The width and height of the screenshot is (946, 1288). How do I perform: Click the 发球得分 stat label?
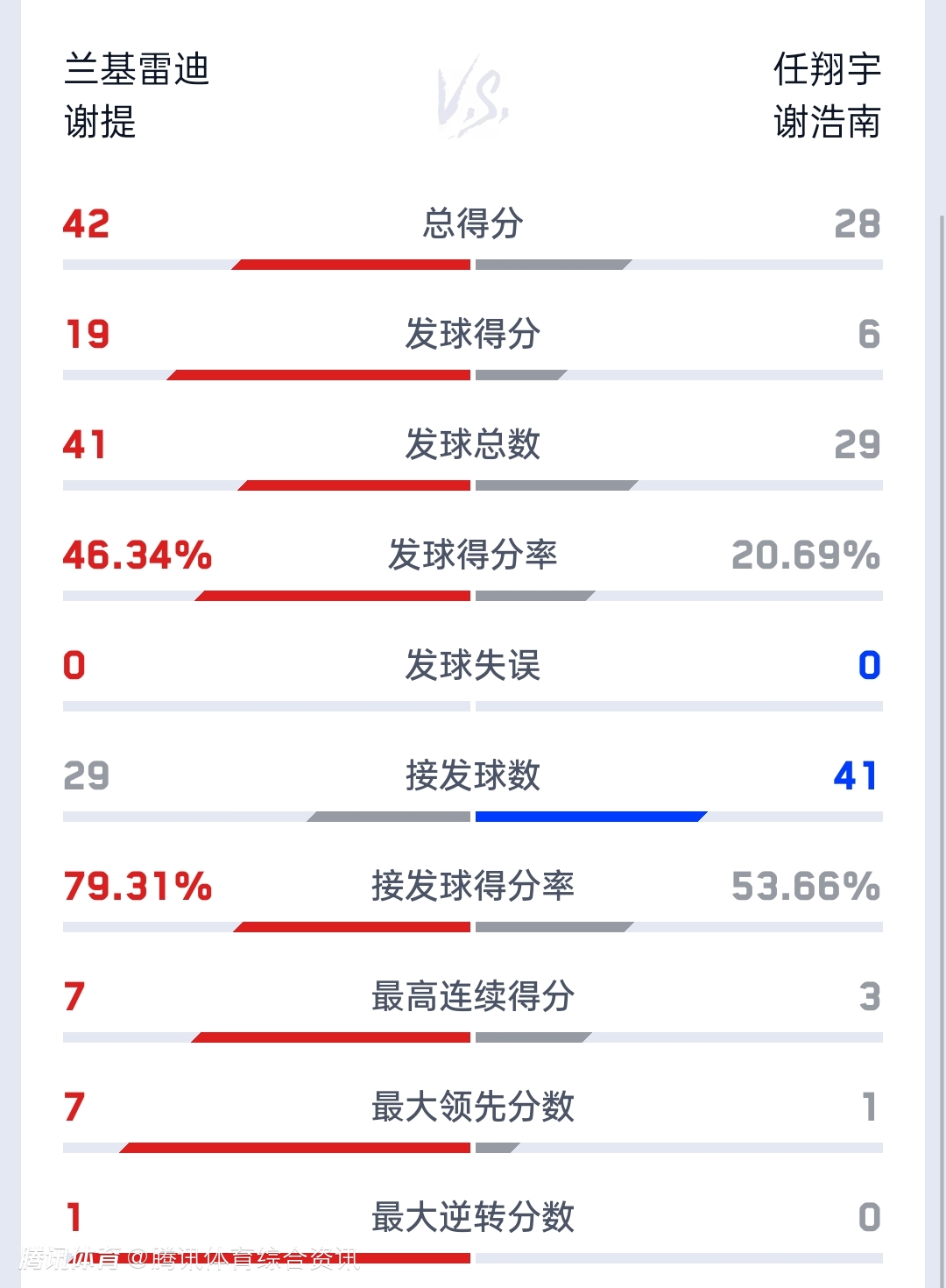pos(473,334)
